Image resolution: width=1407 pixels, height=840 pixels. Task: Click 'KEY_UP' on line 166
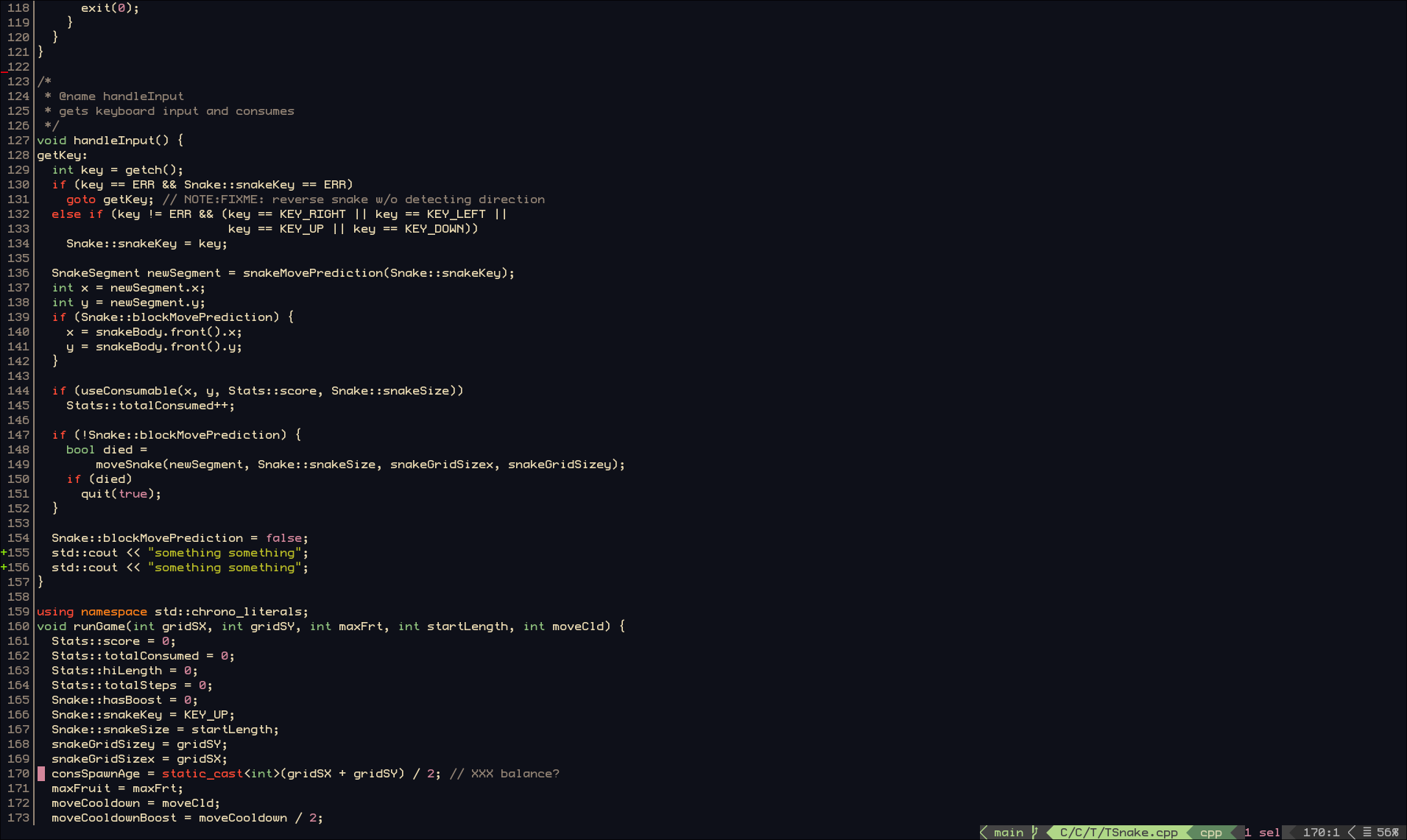205,714
